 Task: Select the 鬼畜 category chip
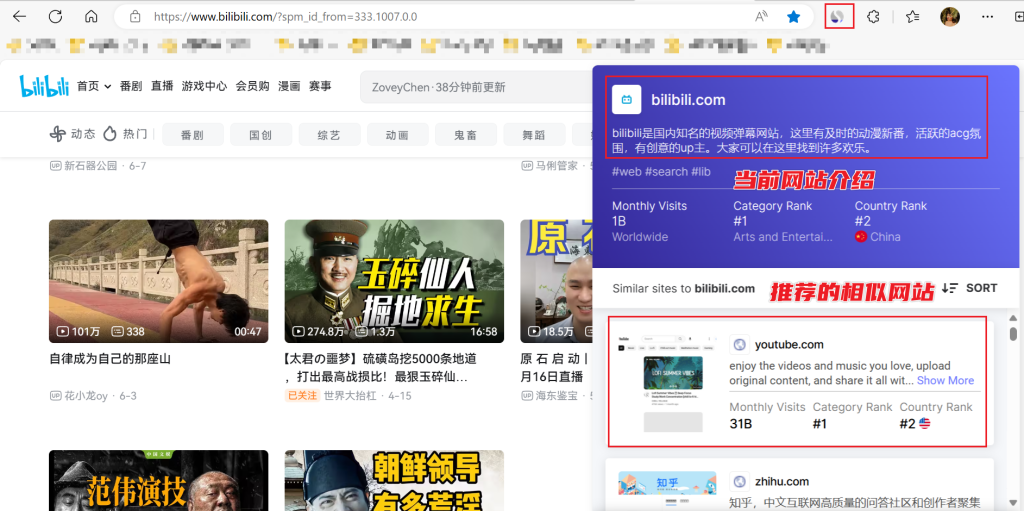pos(466,135)
